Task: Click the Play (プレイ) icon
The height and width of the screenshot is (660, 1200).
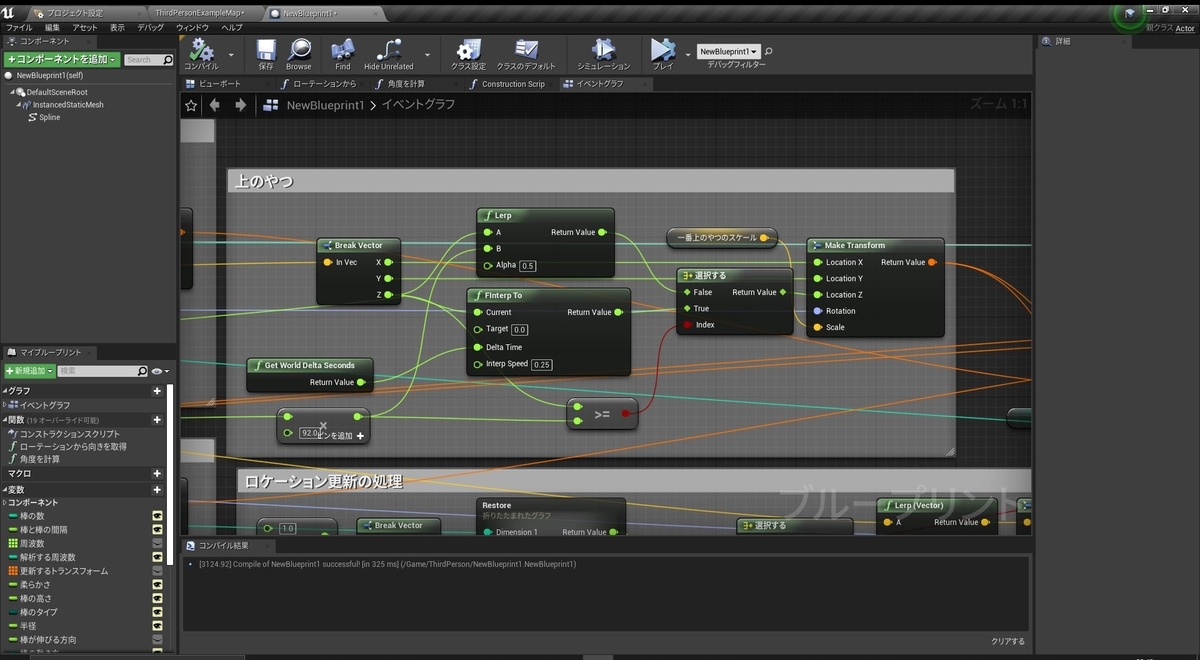Action: click(663, 49)
